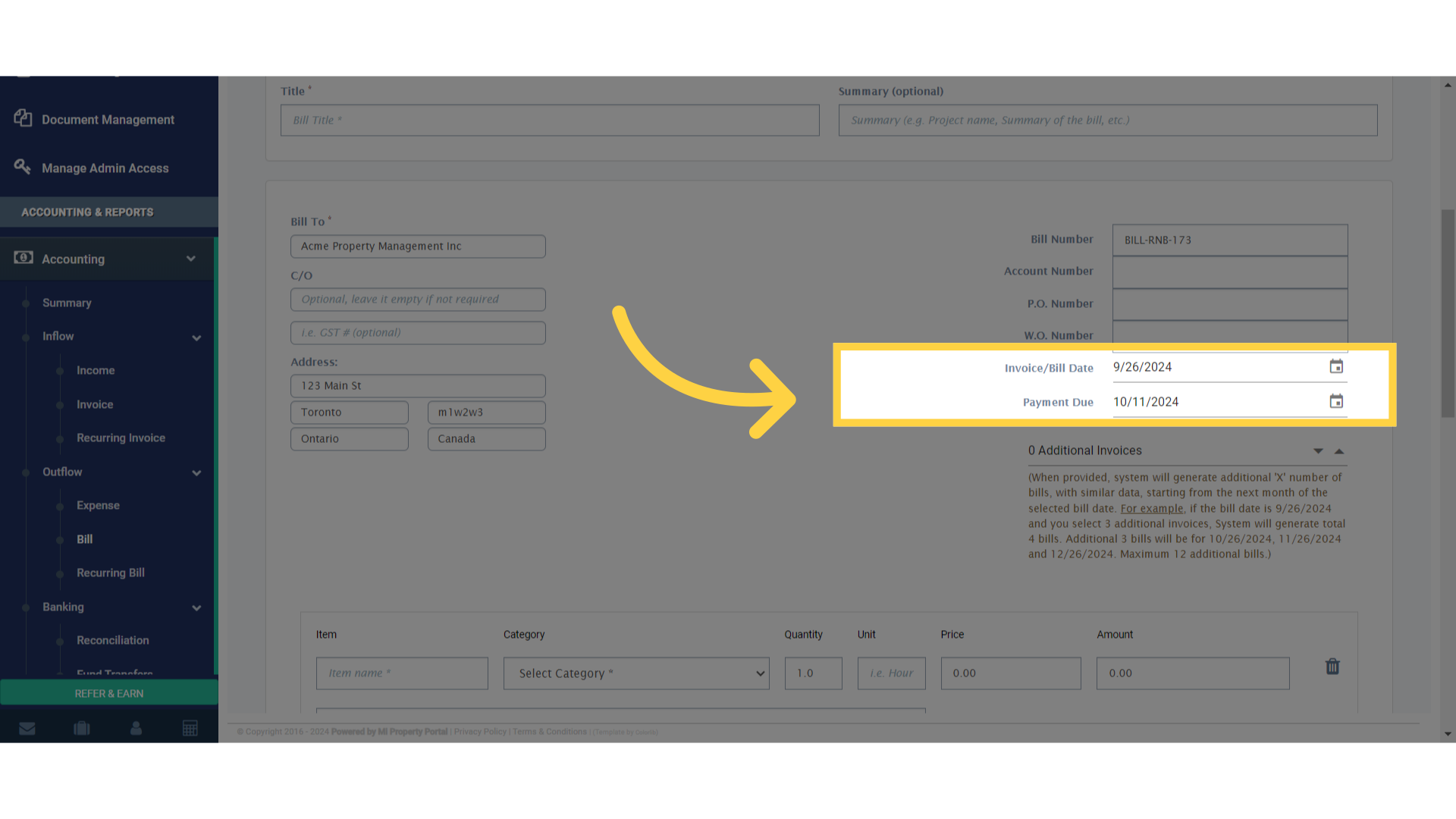Click the scrollbar down arrow
Image resolution: width=1456 pixels, height=819 pixels.
1448,734
